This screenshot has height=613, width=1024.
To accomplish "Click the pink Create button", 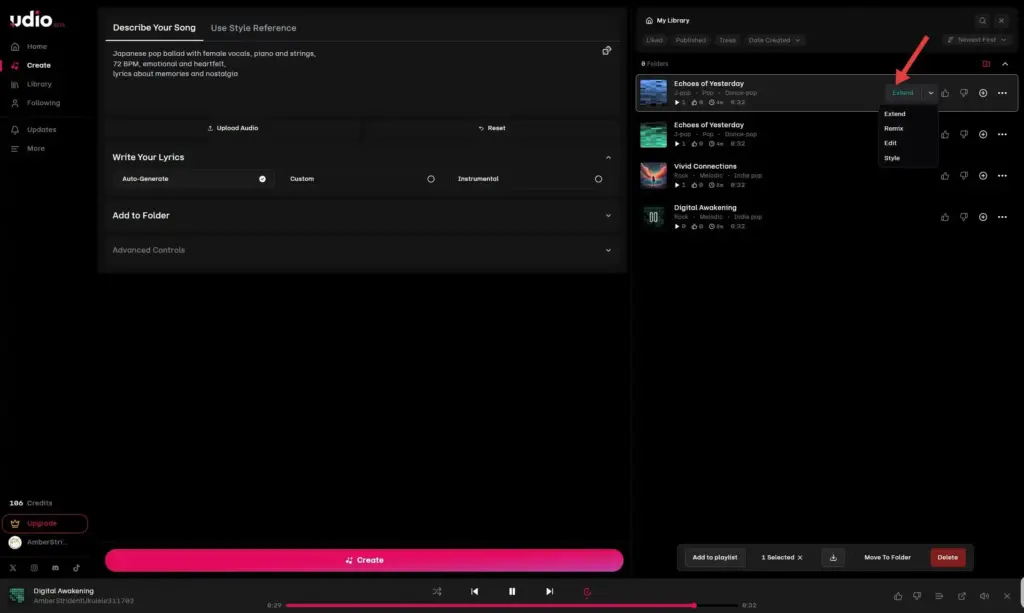I will pyautogui.click(x=364, y=560).
